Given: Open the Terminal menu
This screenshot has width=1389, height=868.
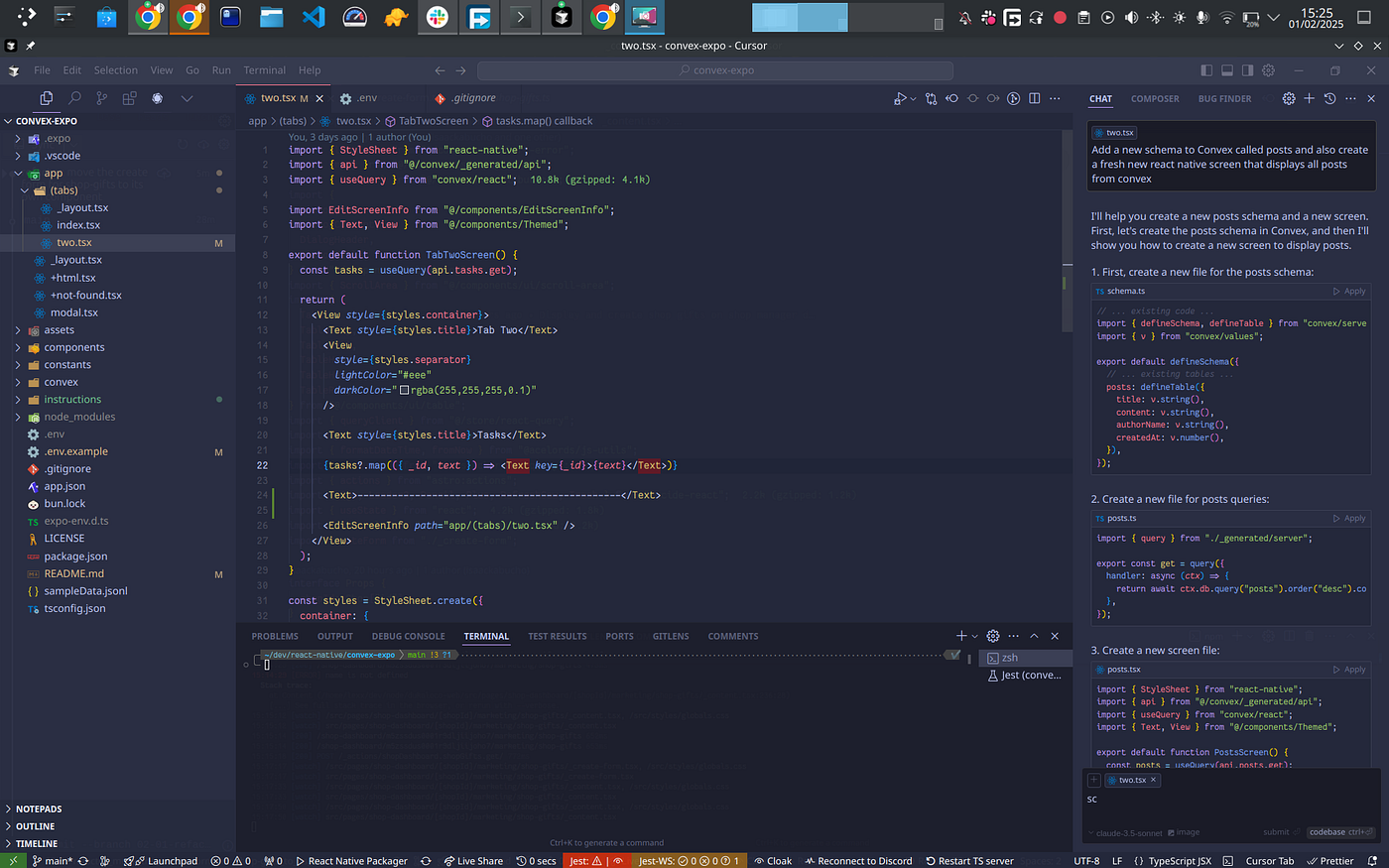Looking at the screenshot, I should [264, 70].
